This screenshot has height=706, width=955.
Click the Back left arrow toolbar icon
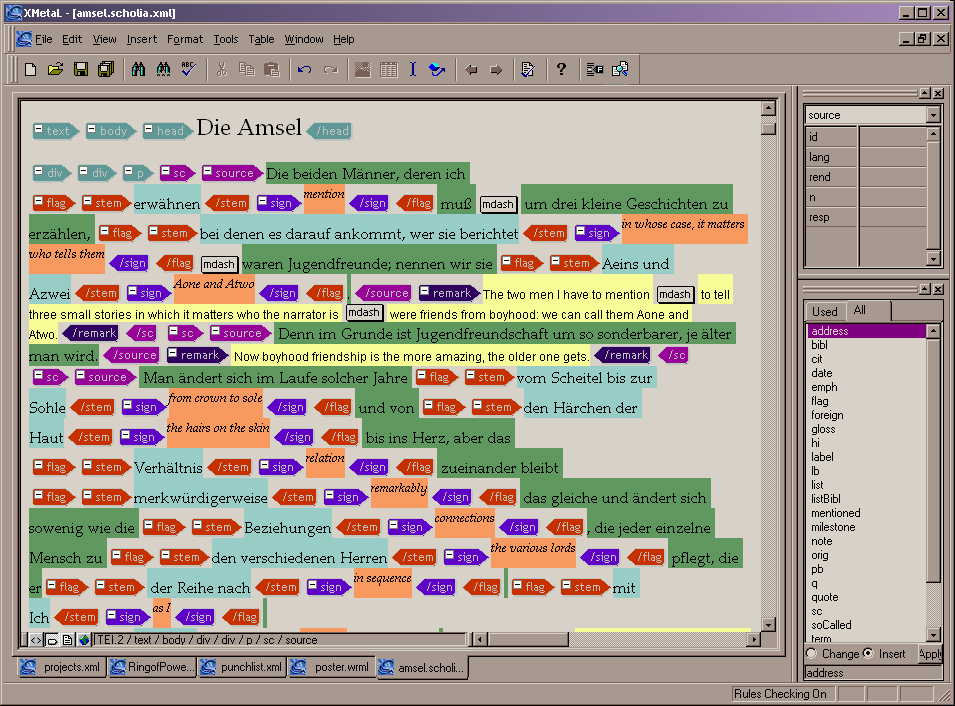point(471,69)
